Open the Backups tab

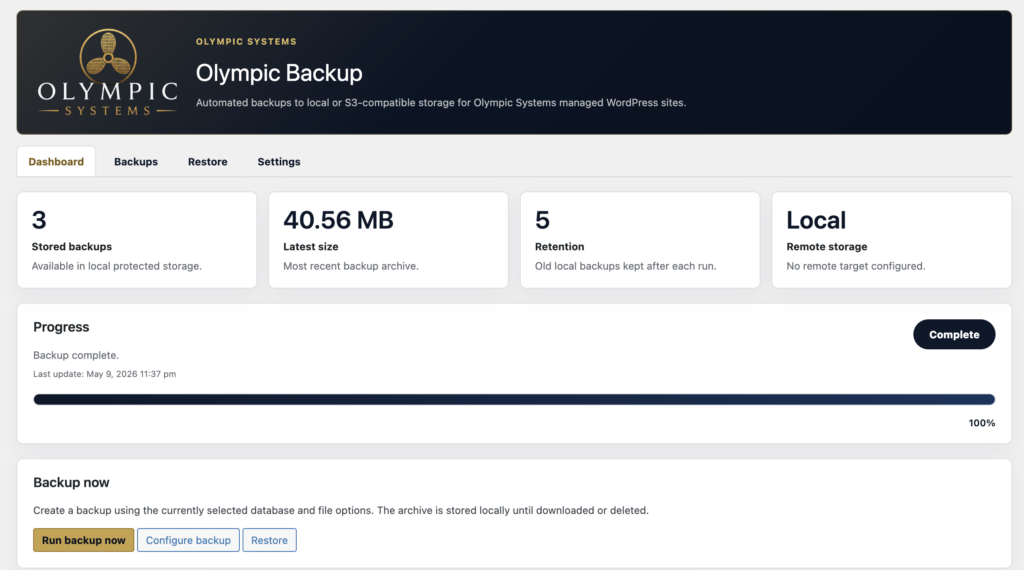(136, 161)
